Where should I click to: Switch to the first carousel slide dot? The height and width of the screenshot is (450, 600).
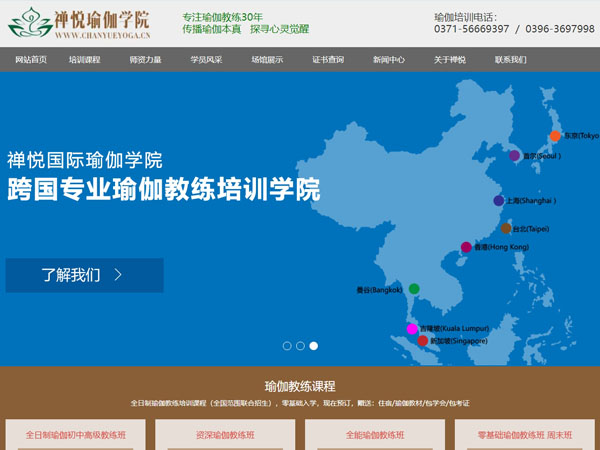pyautogui.click(x=287, y=346)
